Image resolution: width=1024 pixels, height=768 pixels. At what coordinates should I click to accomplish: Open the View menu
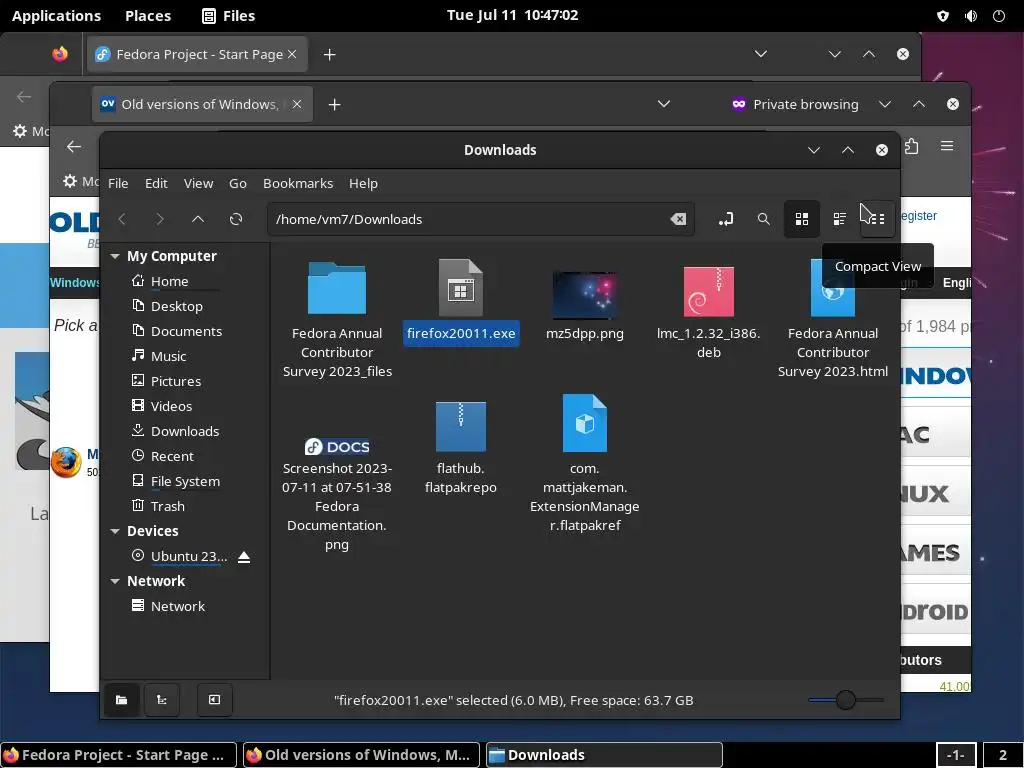[x=199, y=184]
